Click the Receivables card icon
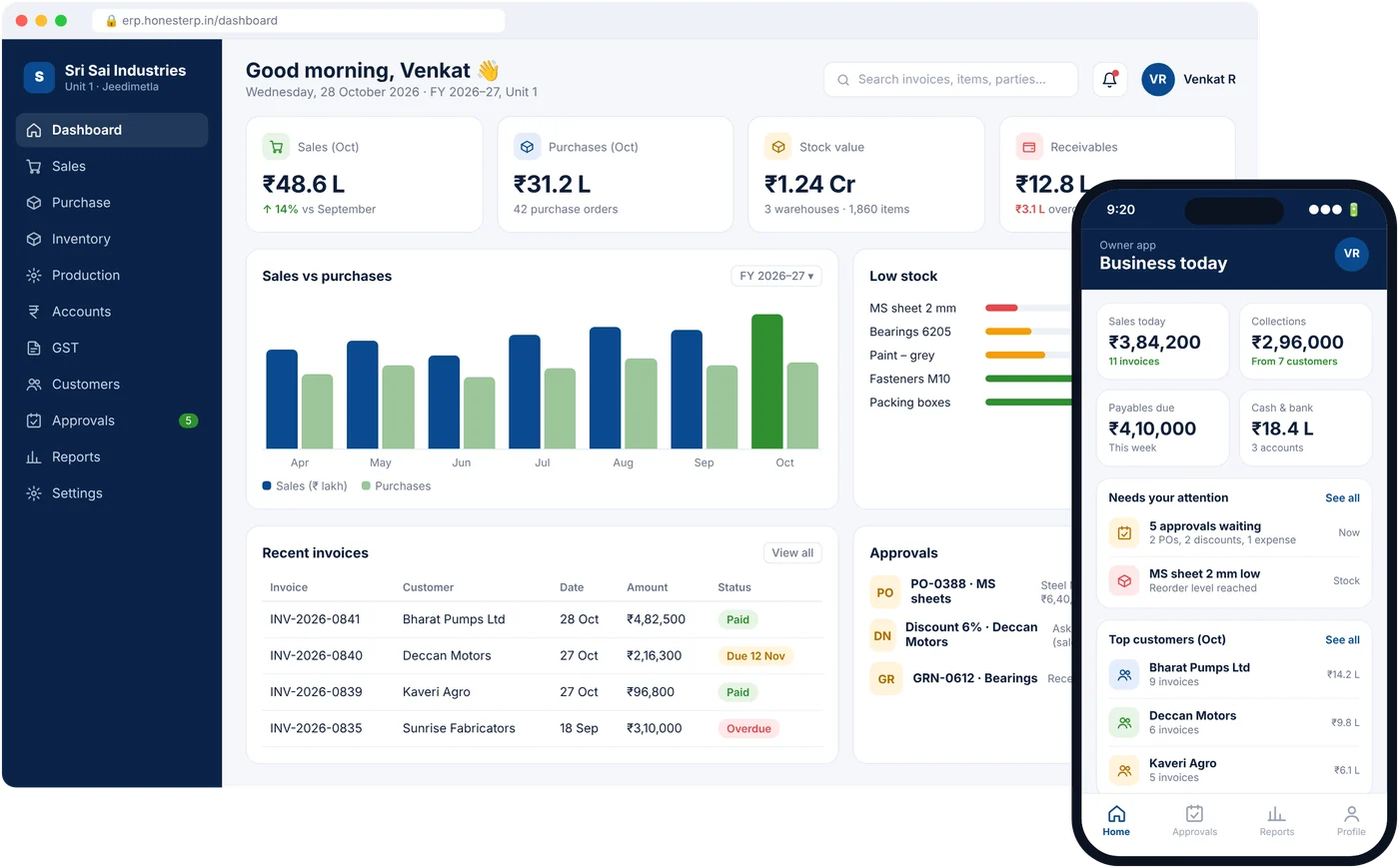The height and width of the screenshot is (868, 1399). click(x=1029, y=147)
